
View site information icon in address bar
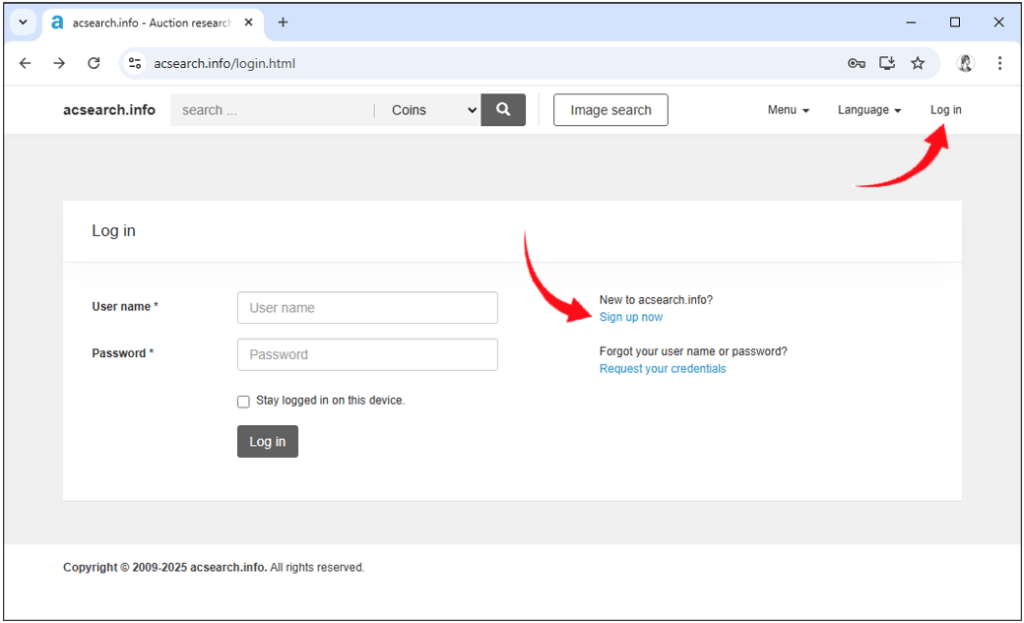pos(135,63)
